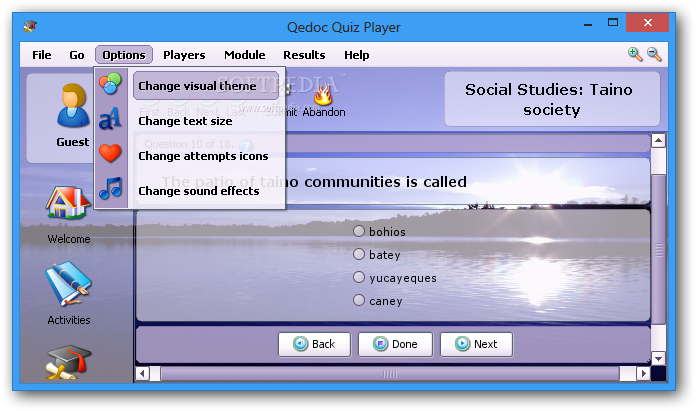Open the Players menu
The image size is (696, 411).
coord(184,55)
